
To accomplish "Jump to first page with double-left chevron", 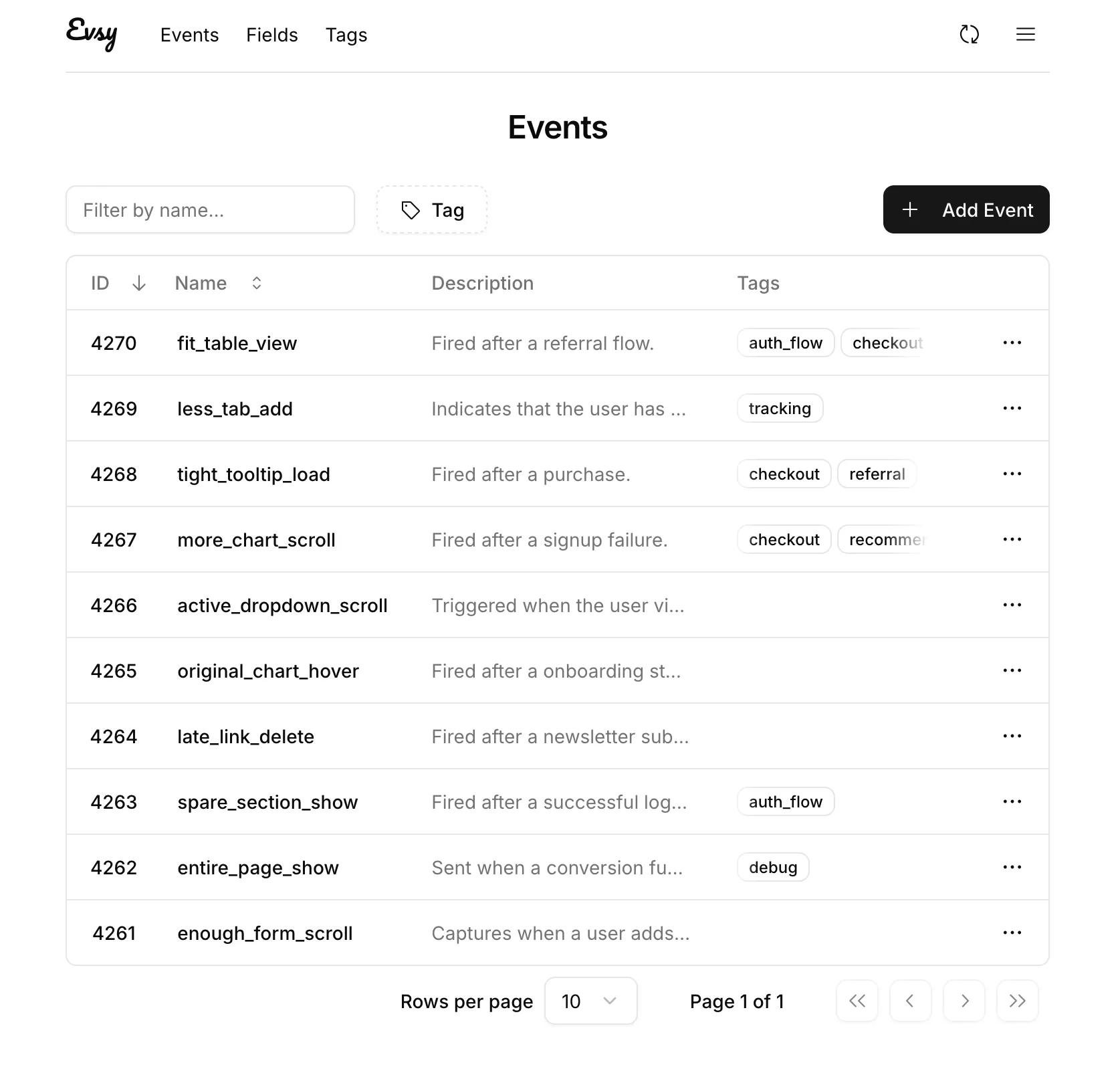I will [x=857, y=1001].
